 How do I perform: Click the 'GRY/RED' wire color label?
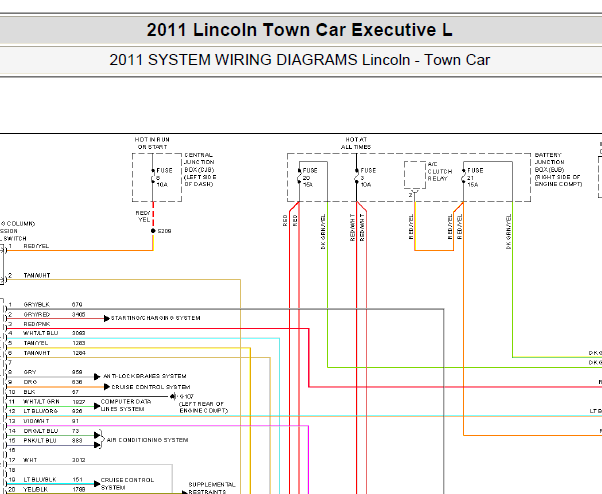coord(36,314)
